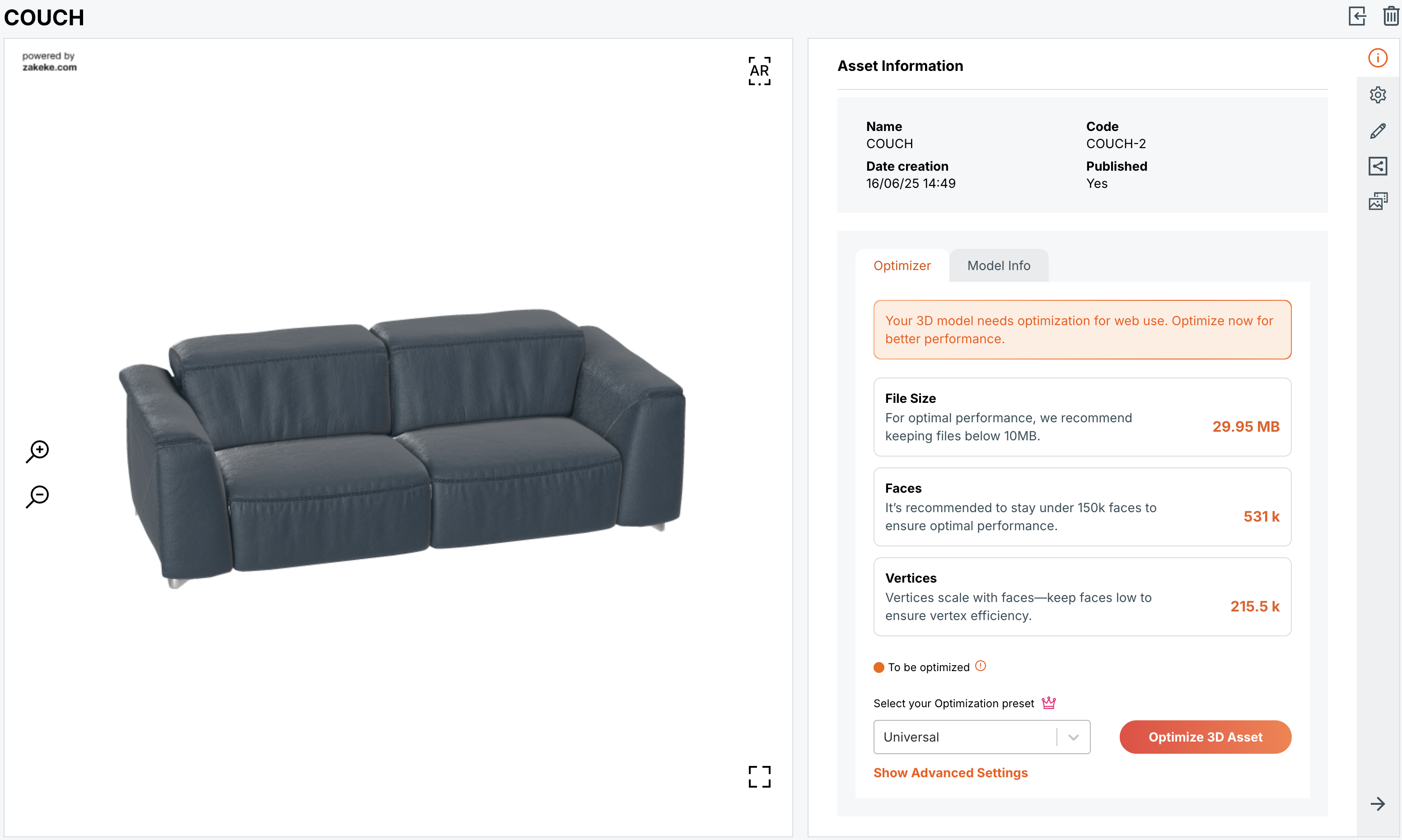Collapse sidebar with the arrow icon
Viewport: 1402px width, 840px height.
[x=1378, y=804]
